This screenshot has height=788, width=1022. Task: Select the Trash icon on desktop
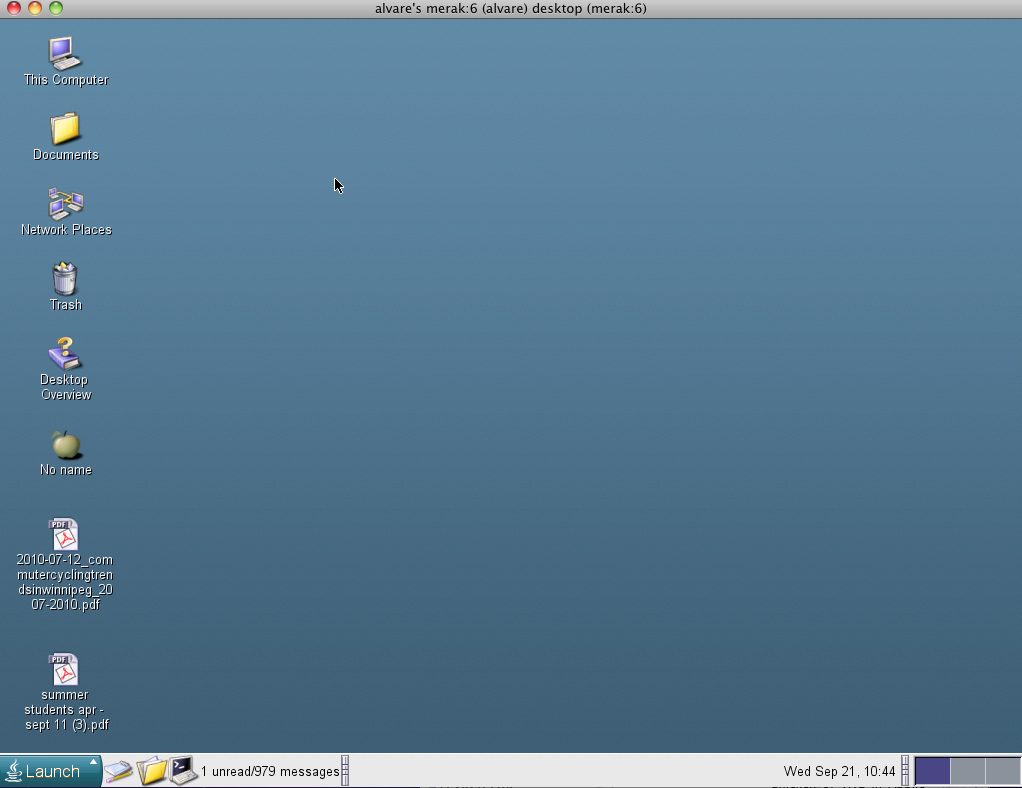pyautogui.click(x=65, y=279)
